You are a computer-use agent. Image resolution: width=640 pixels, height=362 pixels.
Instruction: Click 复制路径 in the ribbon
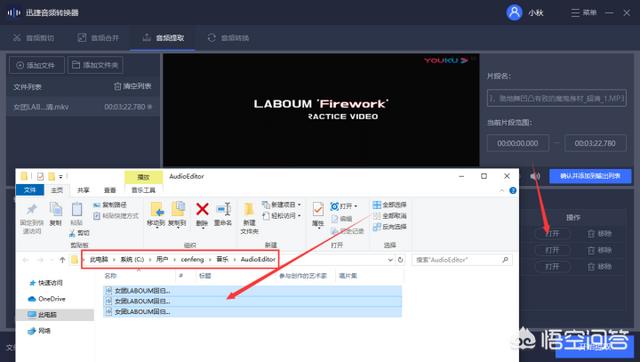click(110, 205)
